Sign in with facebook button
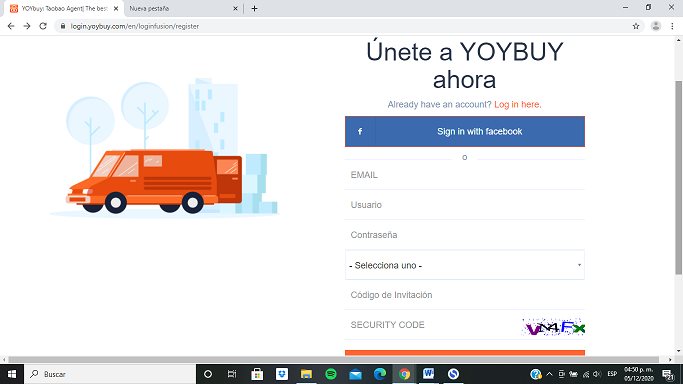The height and width of the screenshot is (384, 683). [465, 131]
